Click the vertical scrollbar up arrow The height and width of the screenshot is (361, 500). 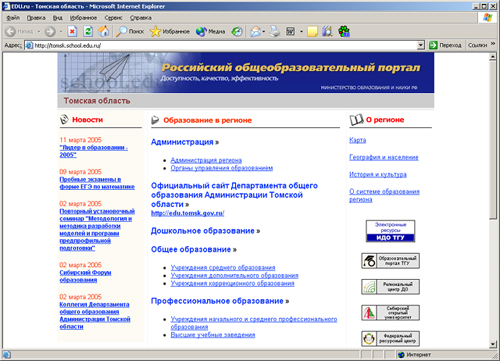tap(493, 57)
